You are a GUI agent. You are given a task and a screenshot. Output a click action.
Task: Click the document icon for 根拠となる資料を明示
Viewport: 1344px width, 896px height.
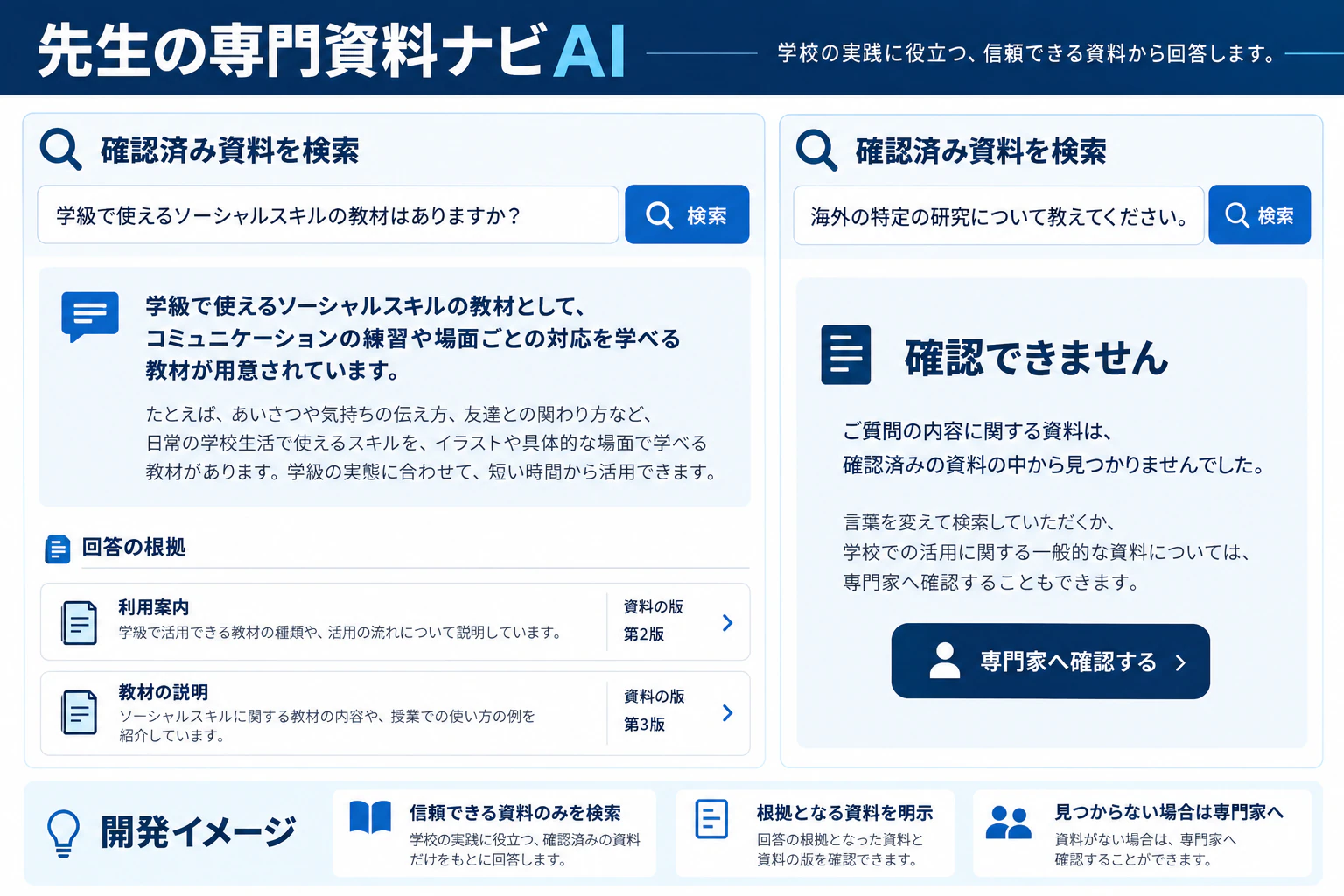(711, 819)
